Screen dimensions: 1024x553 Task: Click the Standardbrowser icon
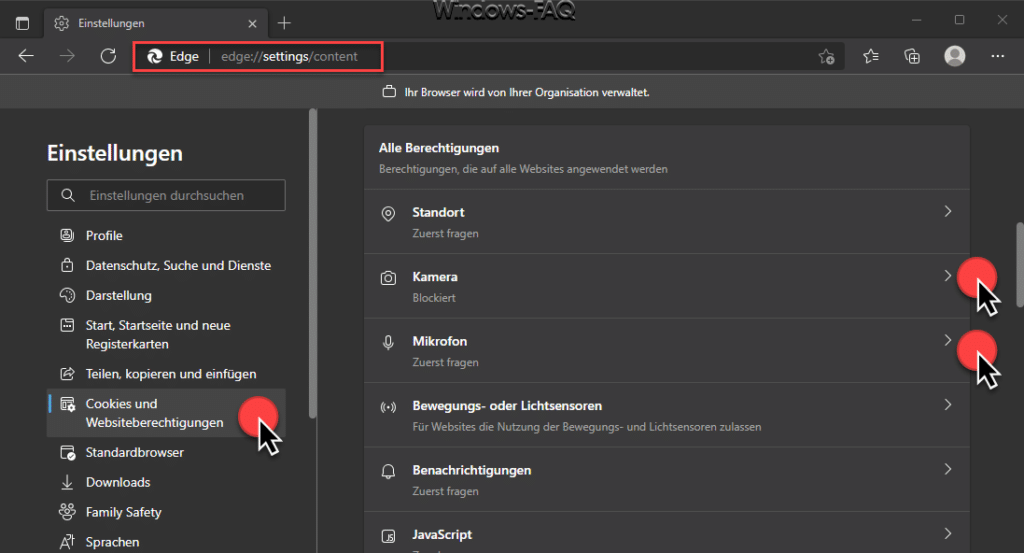[67, 452]
